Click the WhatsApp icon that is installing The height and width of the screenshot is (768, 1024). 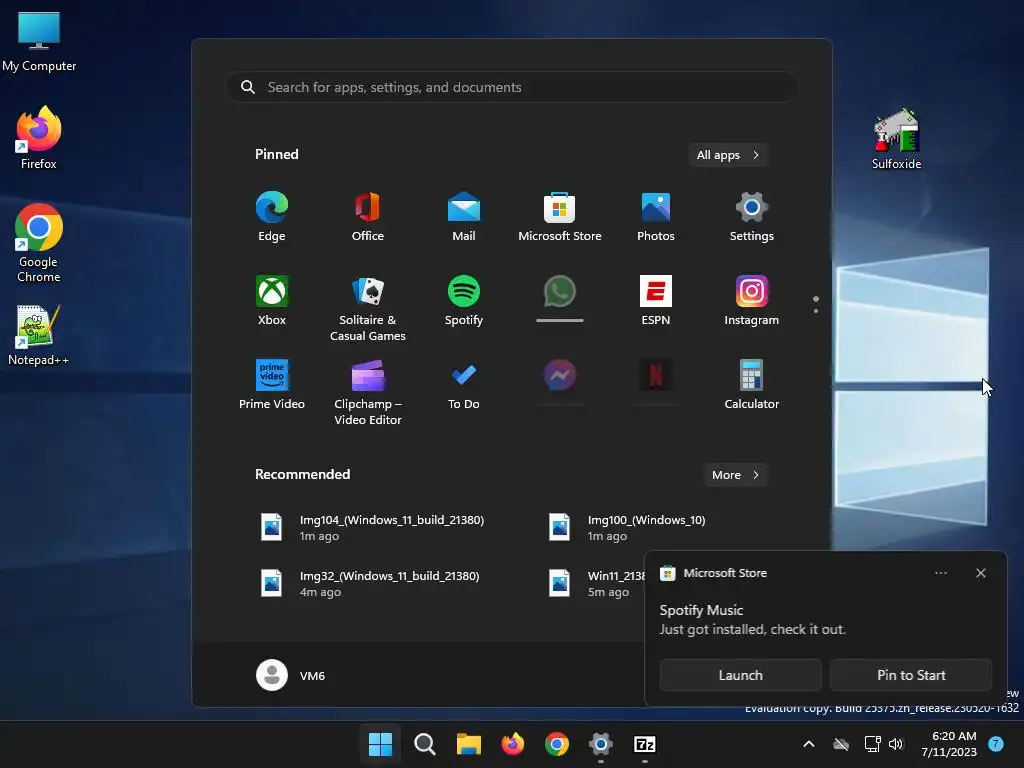[560, 292]
